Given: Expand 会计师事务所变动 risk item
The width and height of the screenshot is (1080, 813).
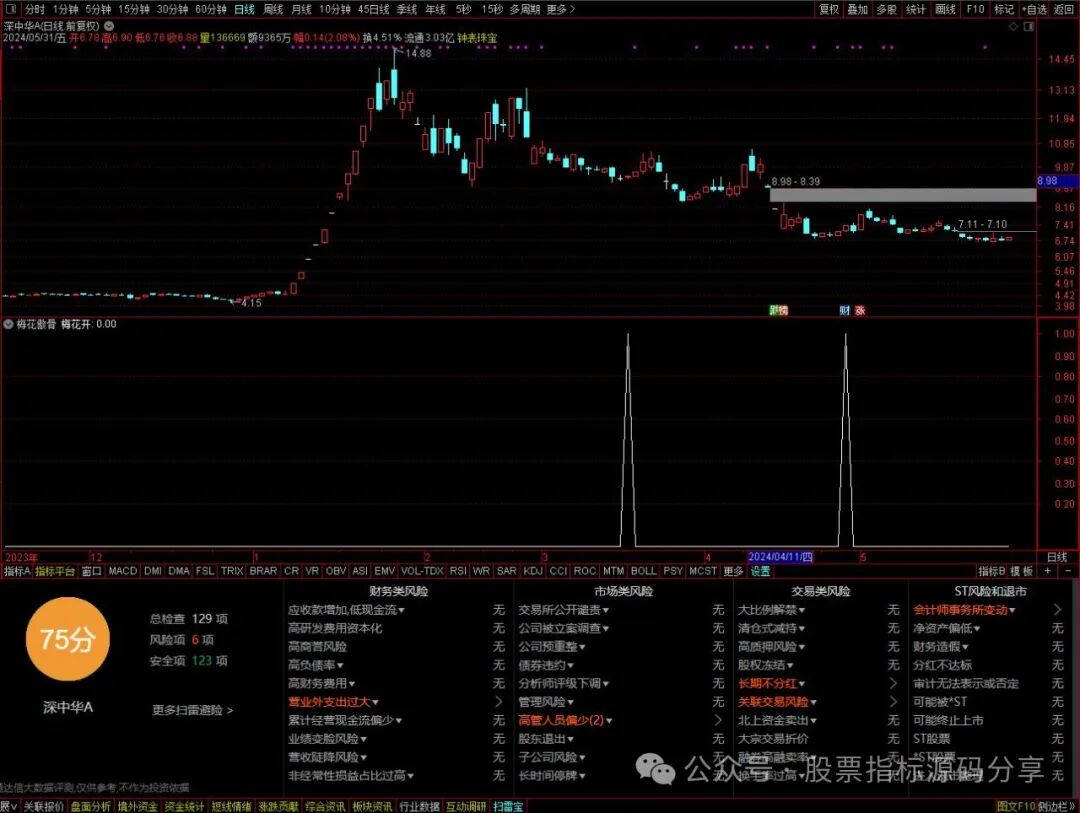Looking at the screenshot, I should tap(964, 610).
